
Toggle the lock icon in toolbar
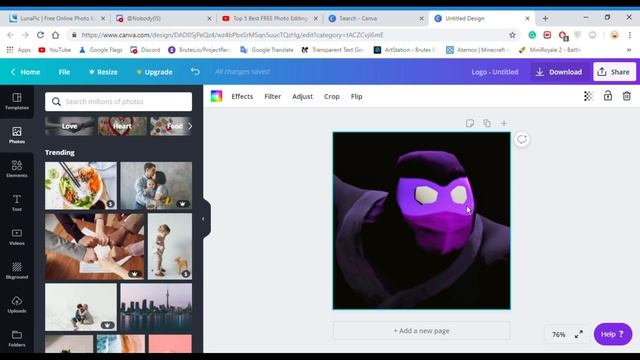pyautogui.click(x=608, y=96)
